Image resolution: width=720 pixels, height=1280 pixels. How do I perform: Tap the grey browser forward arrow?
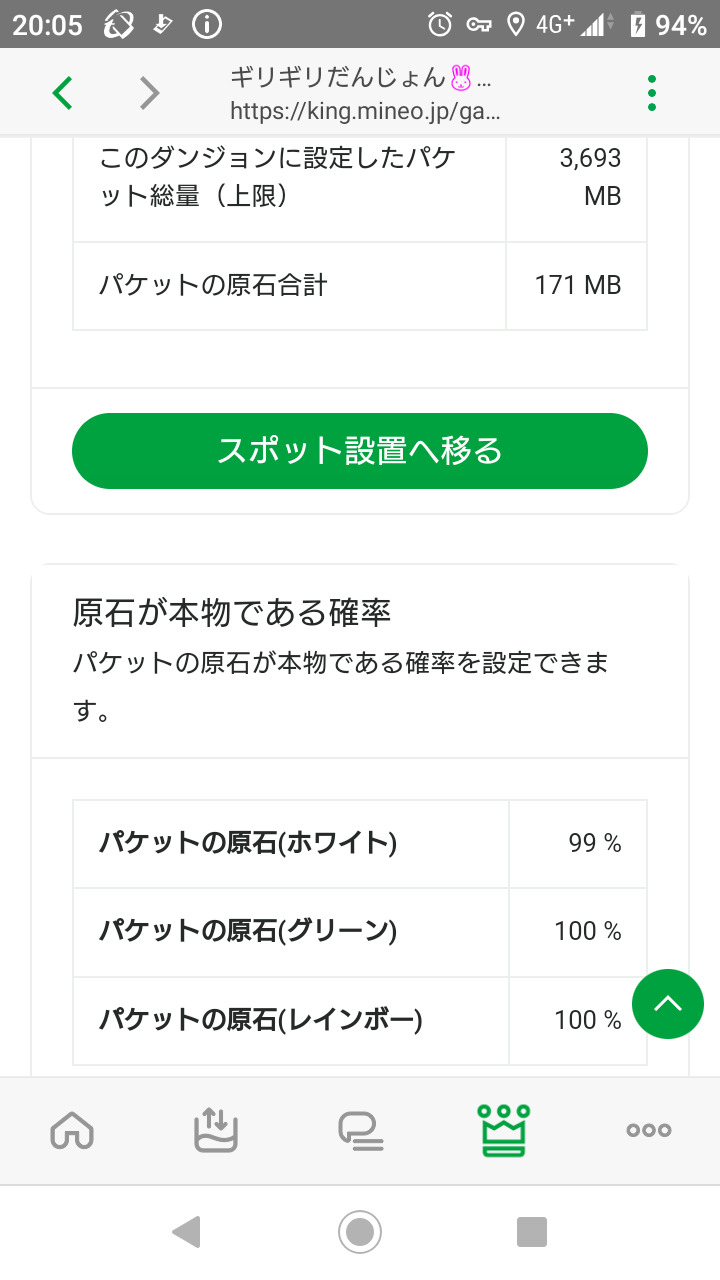149,93
